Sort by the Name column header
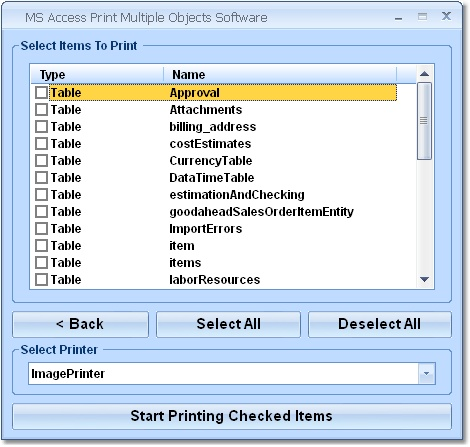Screen dimensions: 470x447 tap(280, 75)
